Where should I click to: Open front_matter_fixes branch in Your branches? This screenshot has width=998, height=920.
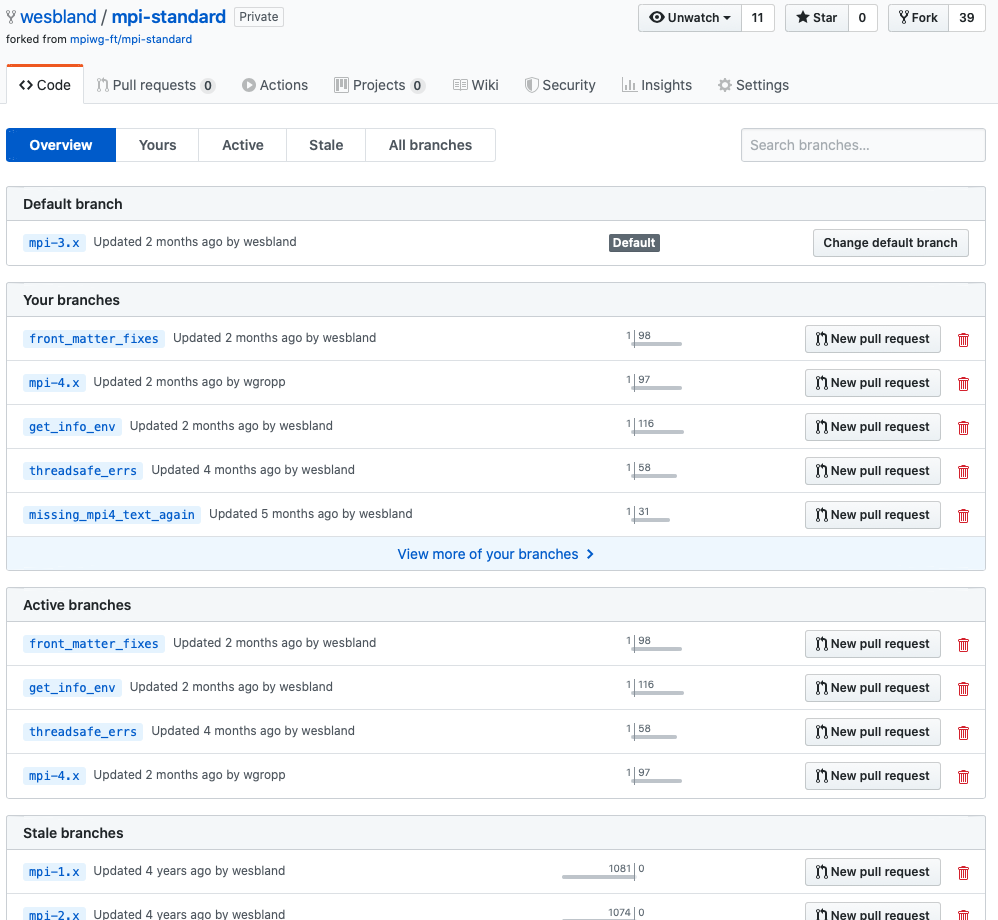[x=94, y=339]
